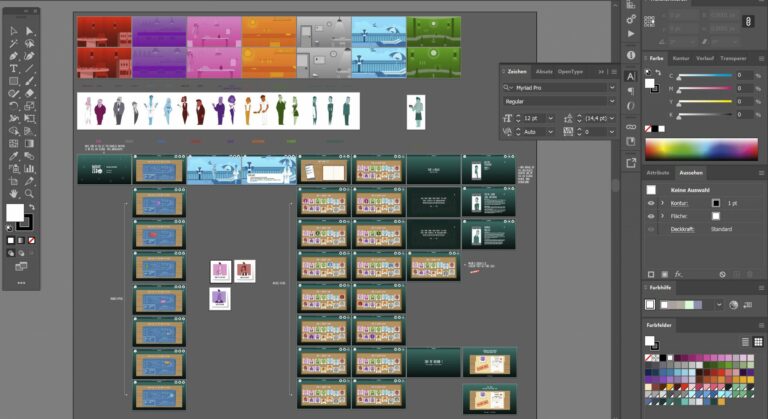Switch to the Absatz tab
Viewport: 768px width, 419px height.
[x=544, y=72]
